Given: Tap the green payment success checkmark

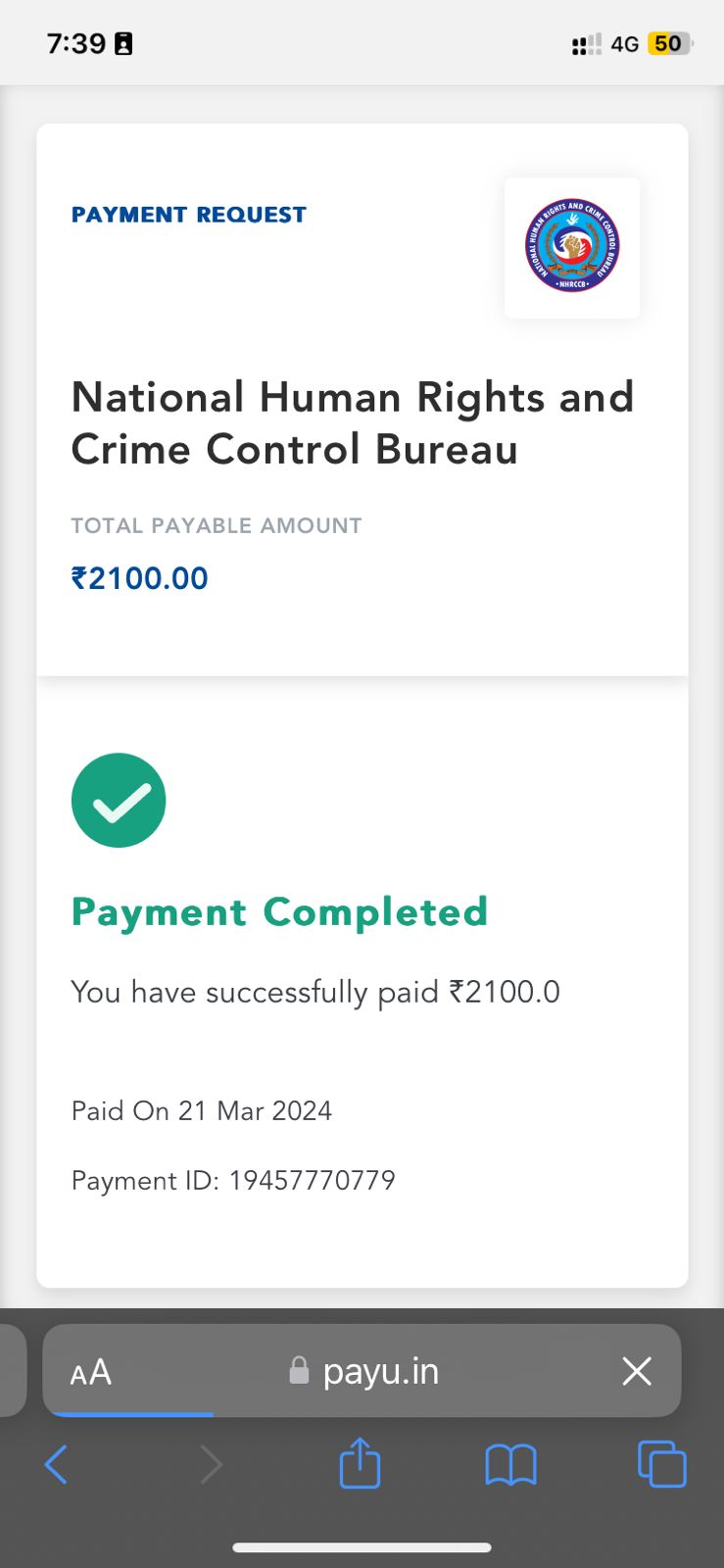Looking at the screenshot, I should (119, 800).
